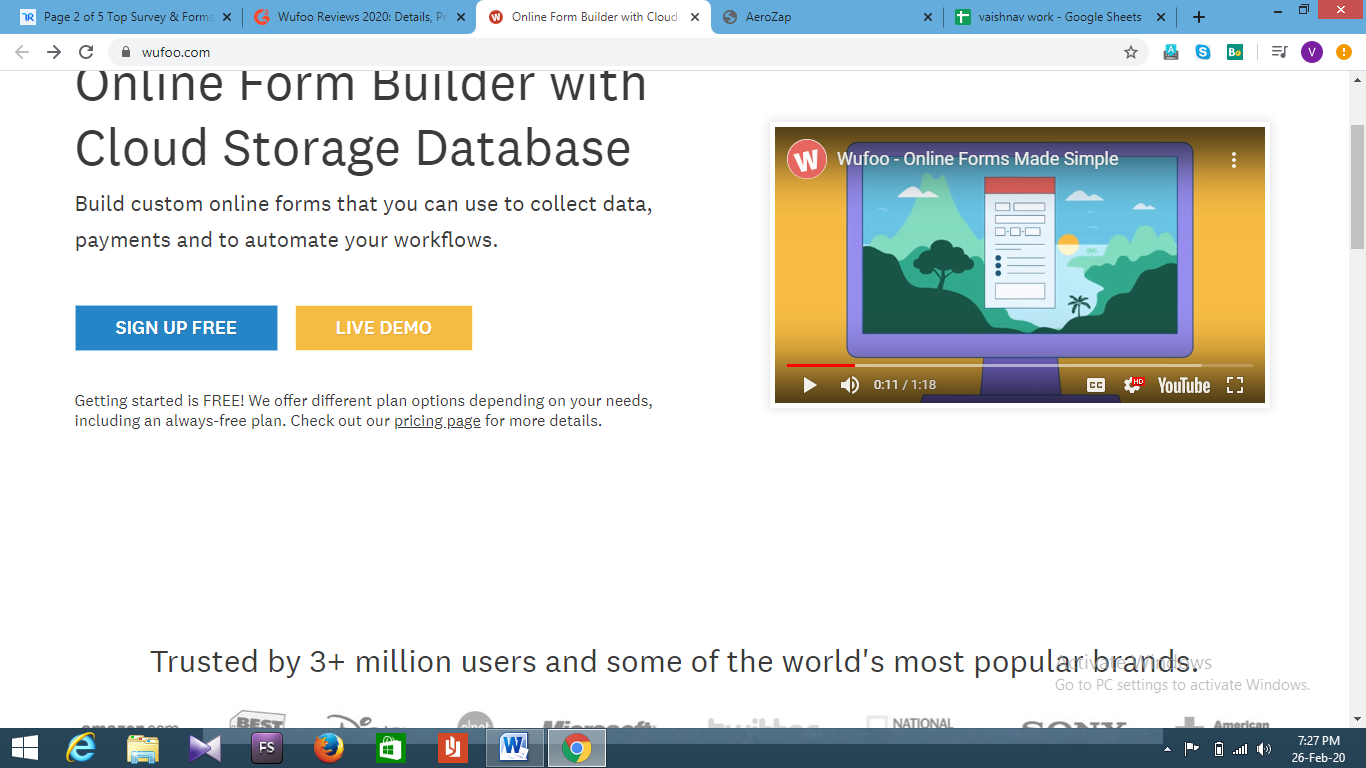Open the video settings gear icon

1133,385
